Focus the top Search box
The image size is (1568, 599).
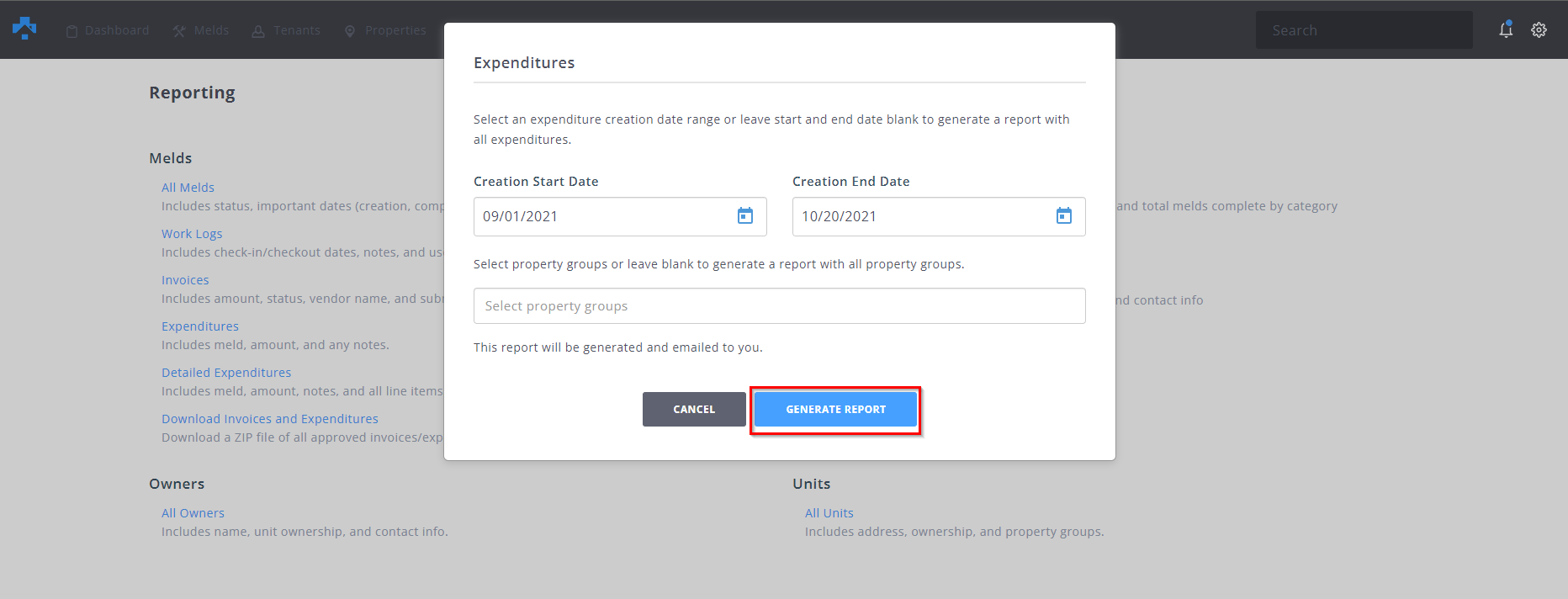1363,30
